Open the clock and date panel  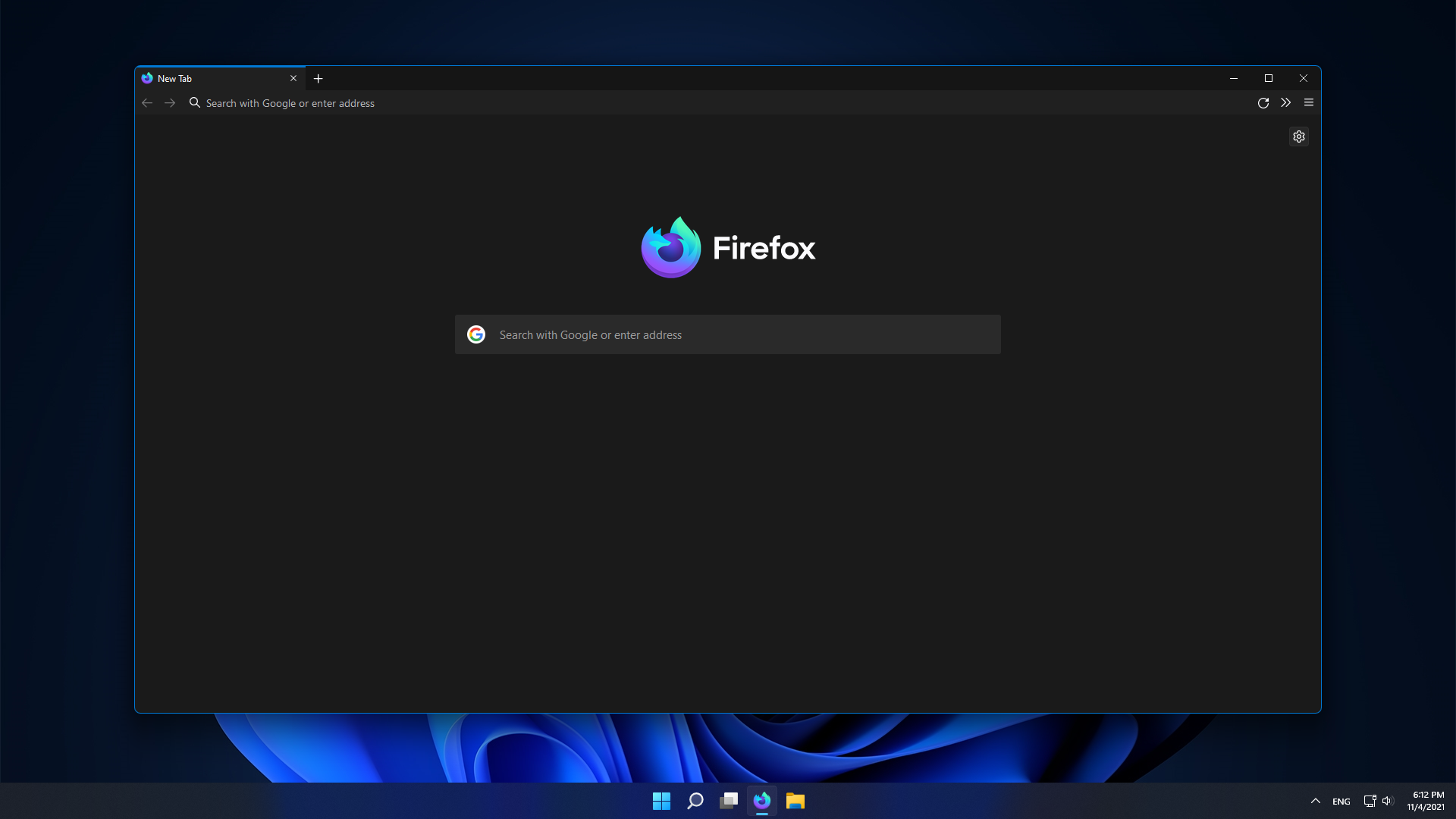point(1426,801)
